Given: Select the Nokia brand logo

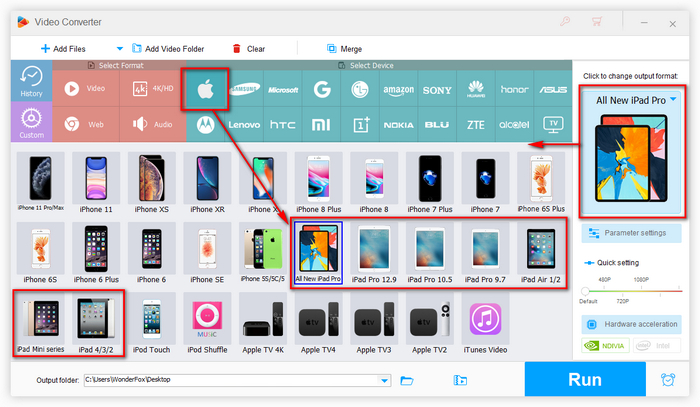Looking at the screenshot, I should click(399, 125).
